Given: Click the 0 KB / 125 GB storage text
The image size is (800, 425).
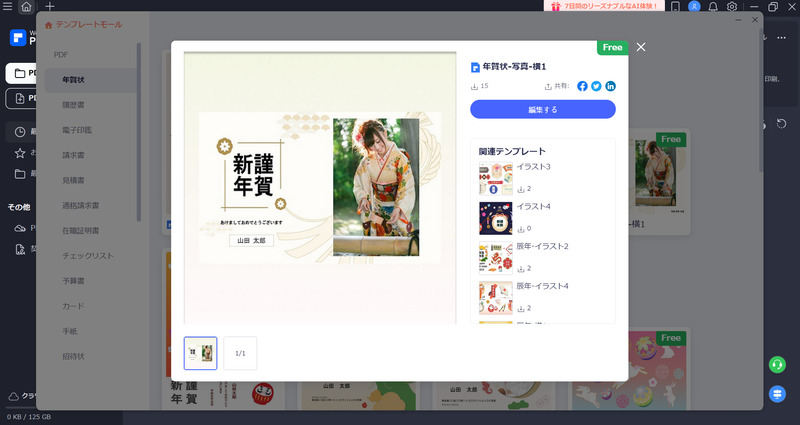Looking at the screenshot, I should pos(29,417).
